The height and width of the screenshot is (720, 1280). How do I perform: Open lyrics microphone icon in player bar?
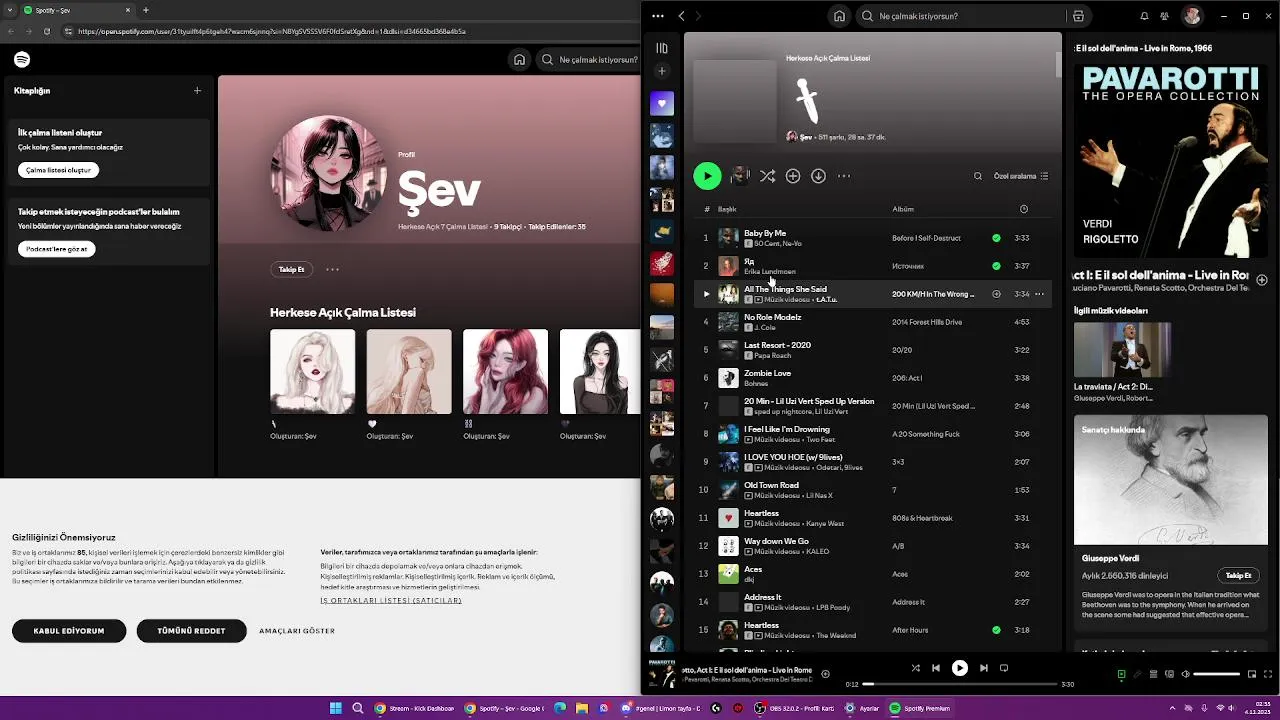pos(1137,674)
